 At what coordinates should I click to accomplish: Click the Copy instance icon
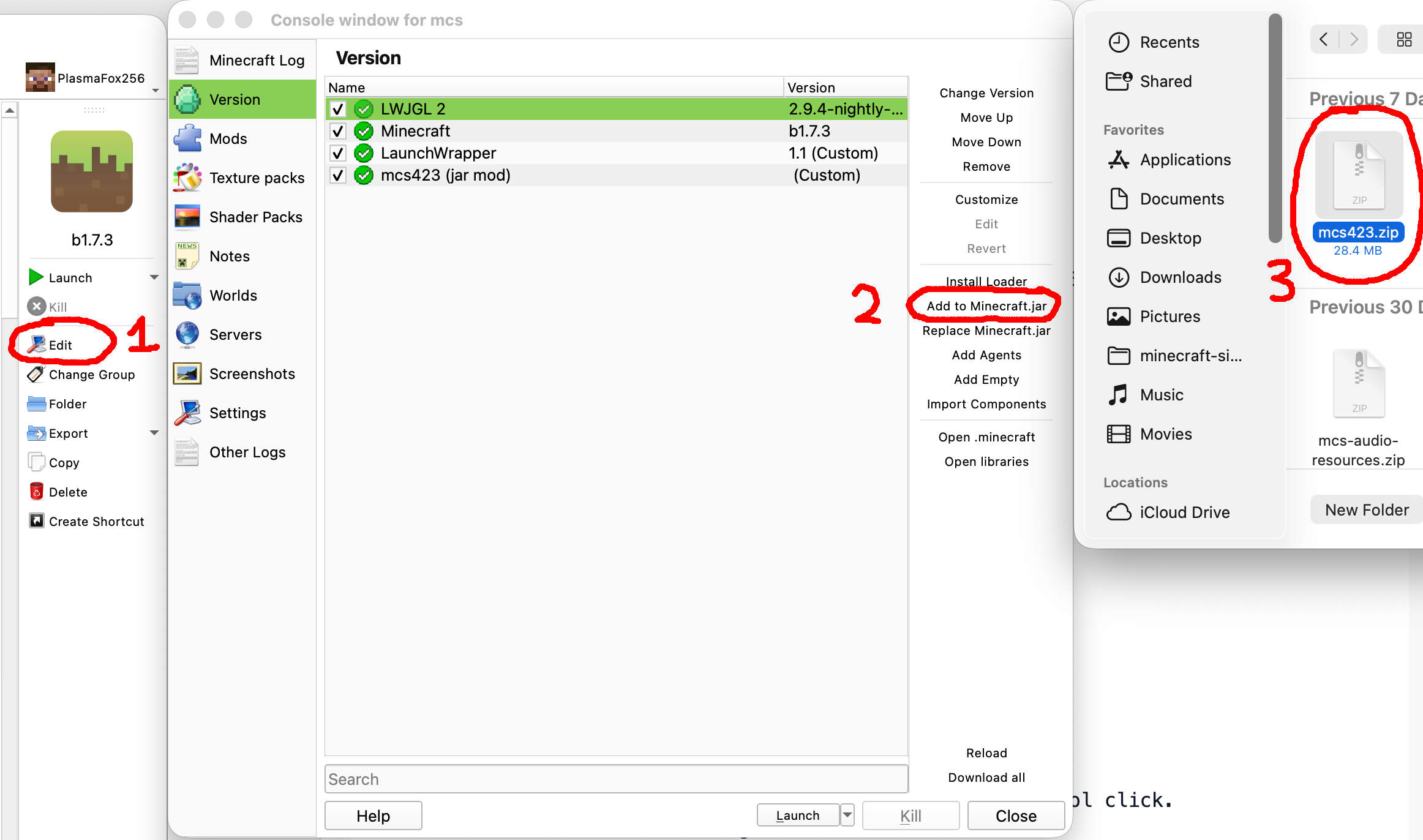coord(37,462)
